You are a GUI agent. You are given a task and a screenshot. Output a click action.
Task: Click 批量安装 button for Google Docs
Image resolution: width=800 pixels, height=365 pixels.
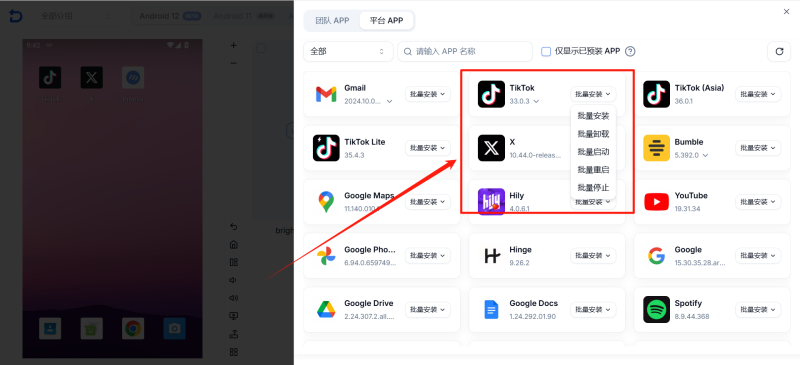click(593, 309)
